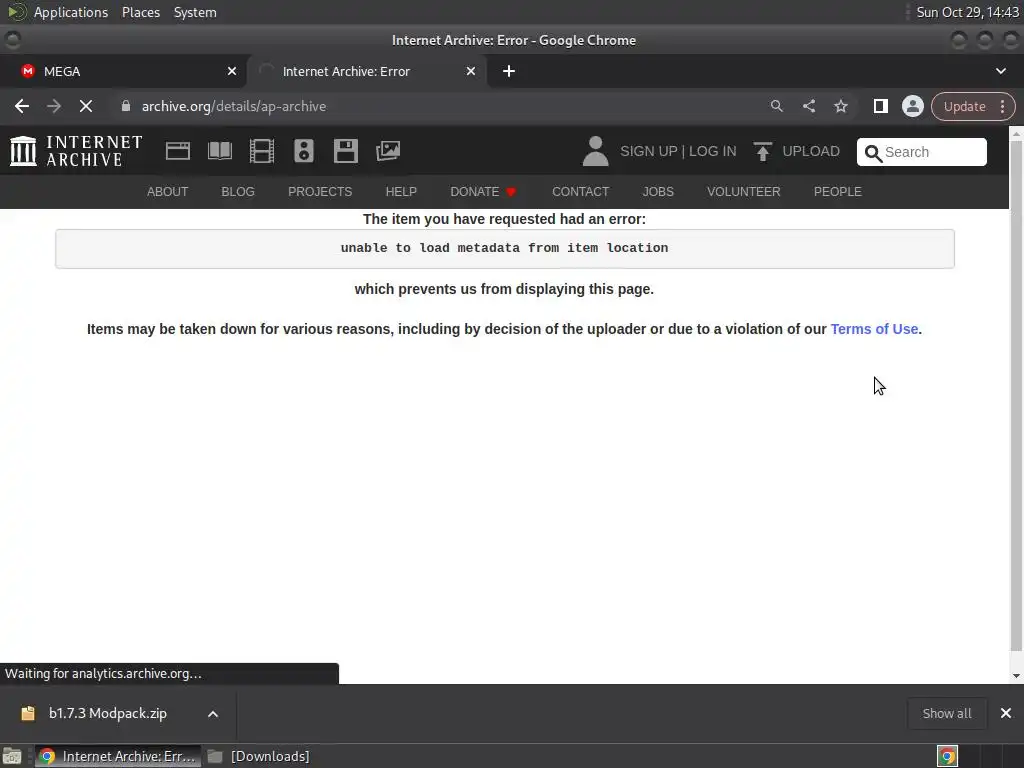Screen dimensions: 1024x768
Task: Open the Terms of Use link
Action: point(874,329)
